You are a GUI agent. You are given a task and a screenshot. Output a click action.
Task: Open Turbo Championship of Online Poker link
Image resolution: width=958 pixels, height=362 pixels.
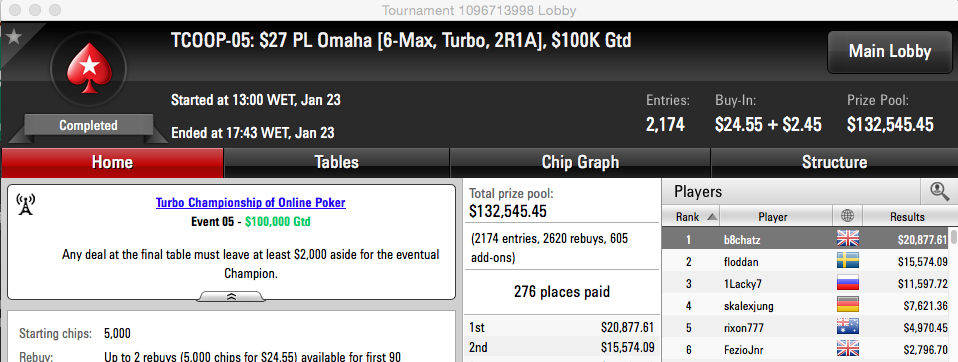tap(250, 203)
